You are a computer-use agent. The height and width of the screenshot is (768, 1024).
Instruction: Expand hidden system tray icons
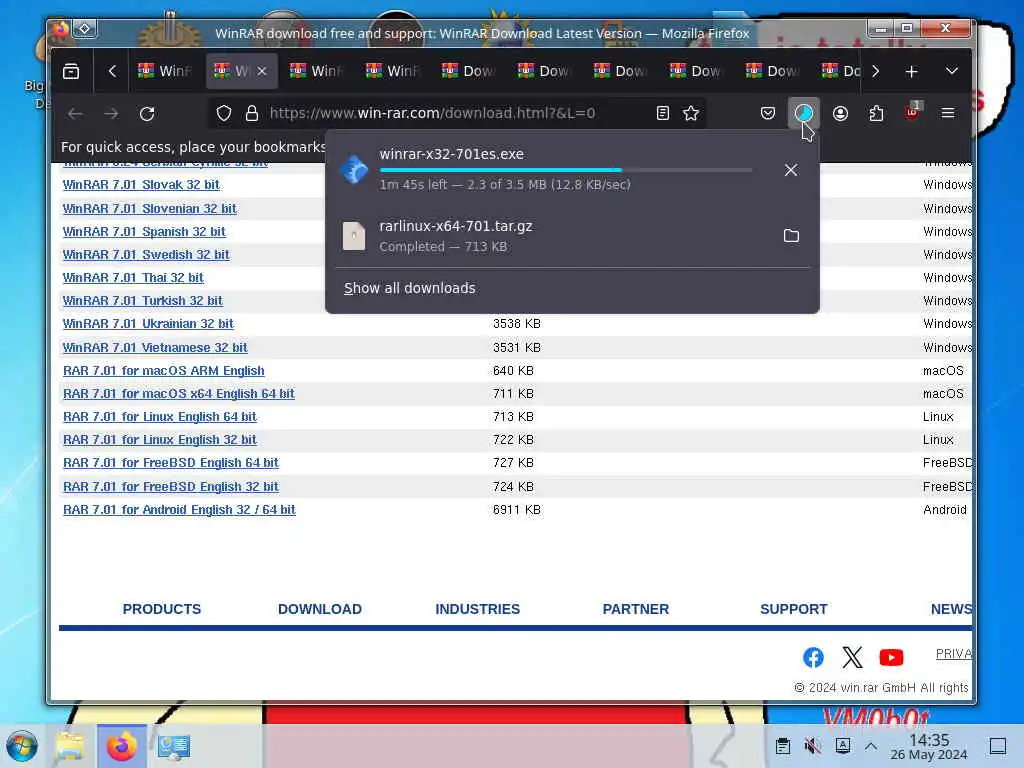871,746
